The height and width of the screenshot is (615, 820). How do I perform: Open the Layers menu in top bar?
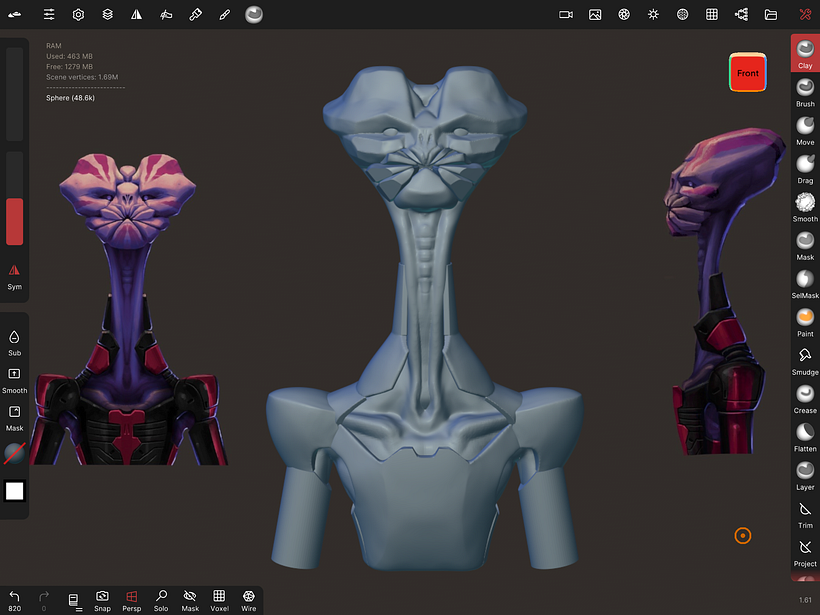tap(107, 15)
